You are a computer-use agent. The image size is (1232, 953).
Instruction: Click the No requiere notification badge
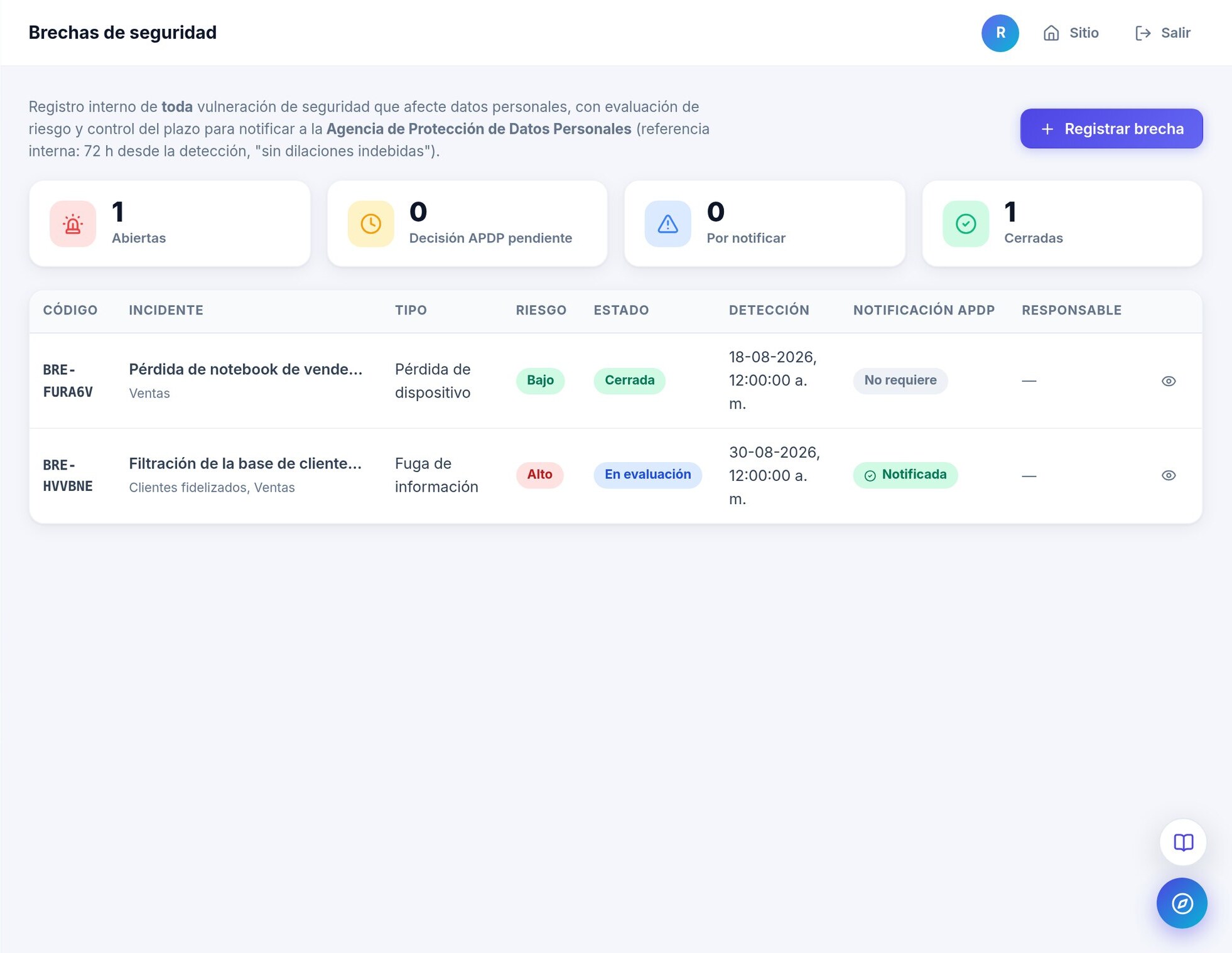[x=900, y=380]
